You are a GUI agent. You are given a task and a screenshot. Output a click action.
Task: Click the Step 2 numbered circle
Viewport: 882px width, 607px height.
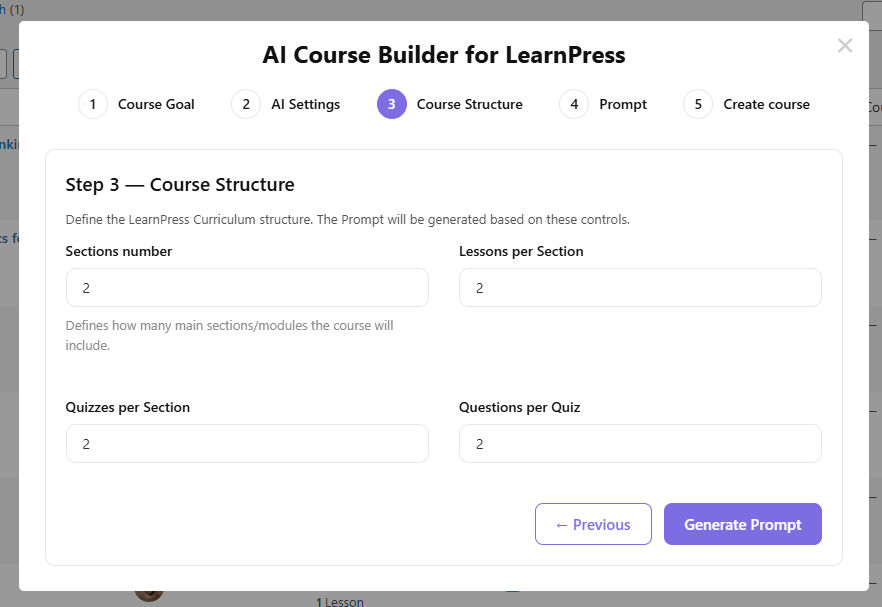[246, 104]
